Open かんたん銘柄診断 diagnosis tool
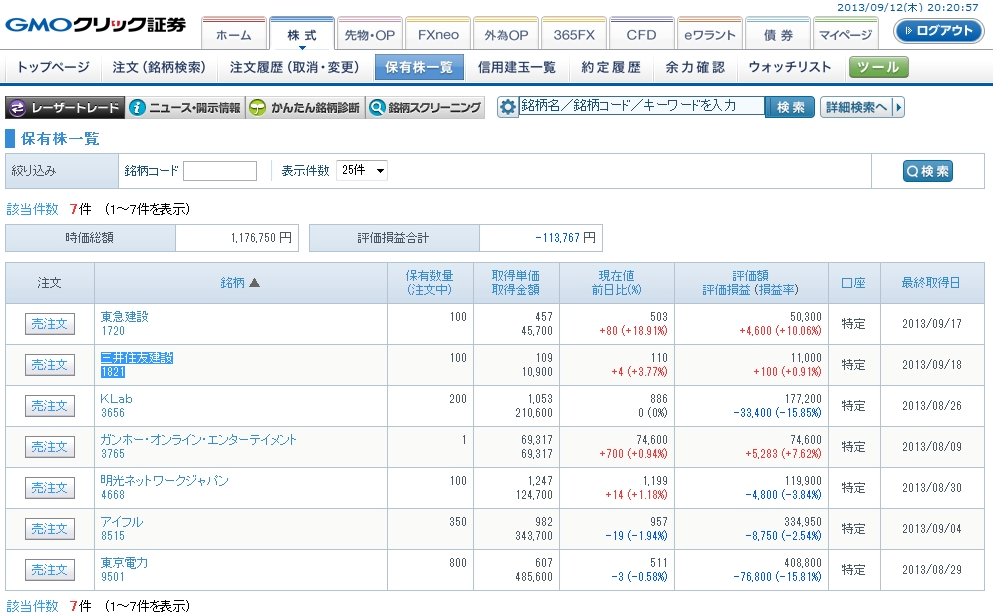 [305, 108]
